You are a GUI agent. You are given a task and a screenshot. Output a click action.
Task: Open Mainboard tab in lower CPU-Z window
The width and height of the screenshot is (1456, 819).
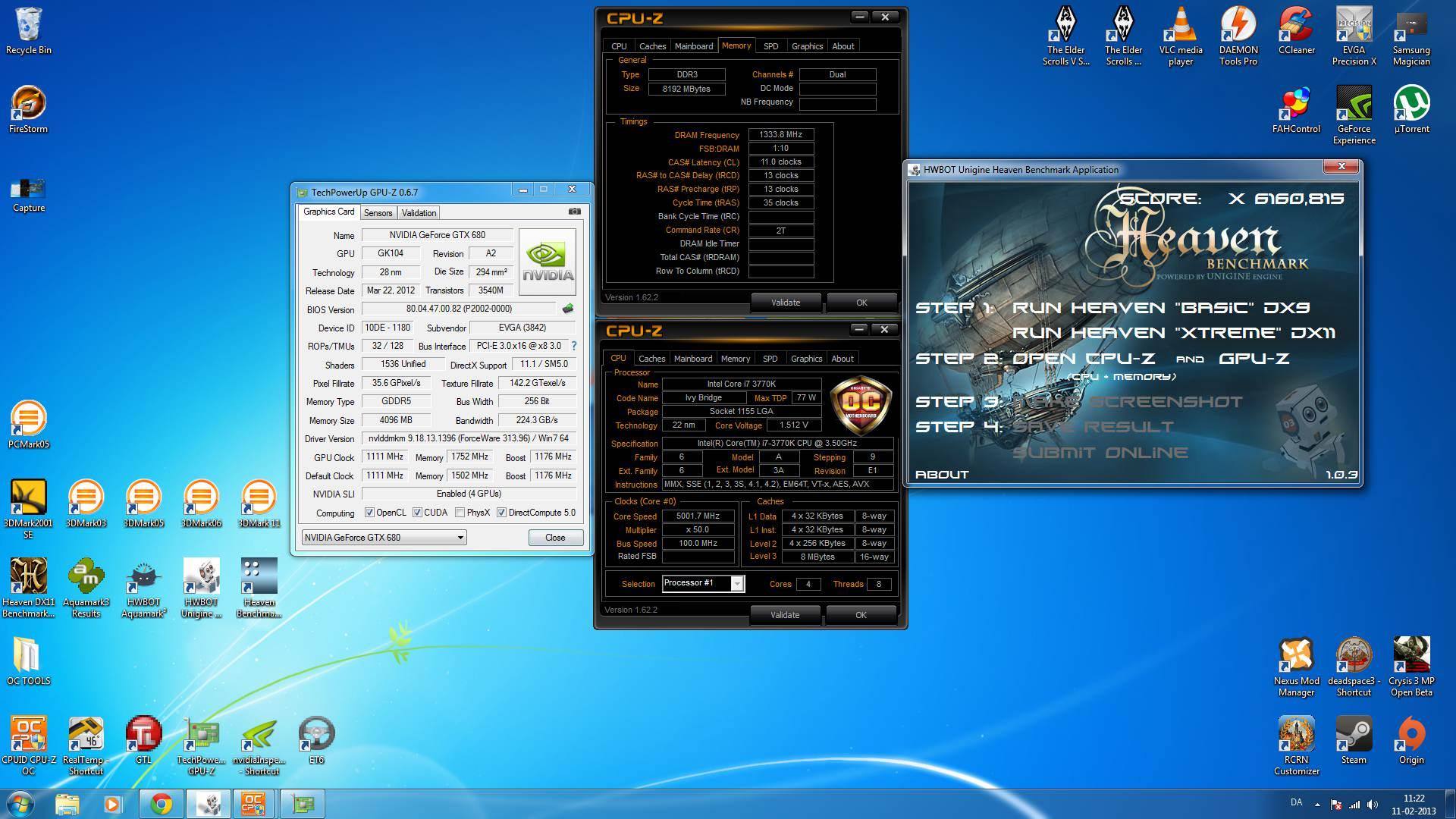click(x=693, y=359)
